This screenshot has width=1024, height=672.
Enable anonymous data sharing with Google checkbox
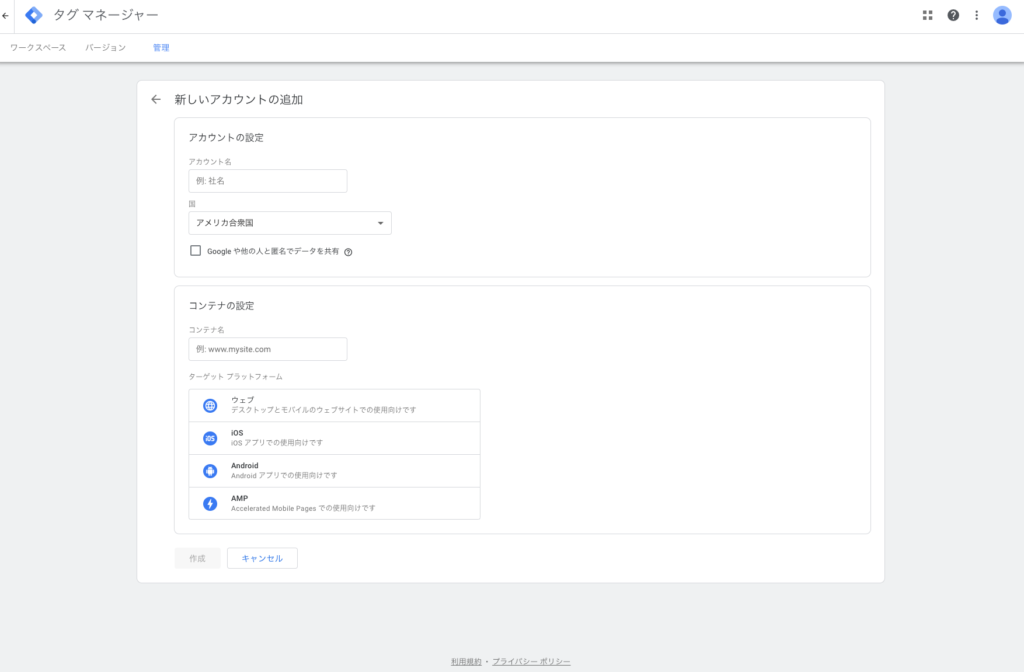coord(195,251)
